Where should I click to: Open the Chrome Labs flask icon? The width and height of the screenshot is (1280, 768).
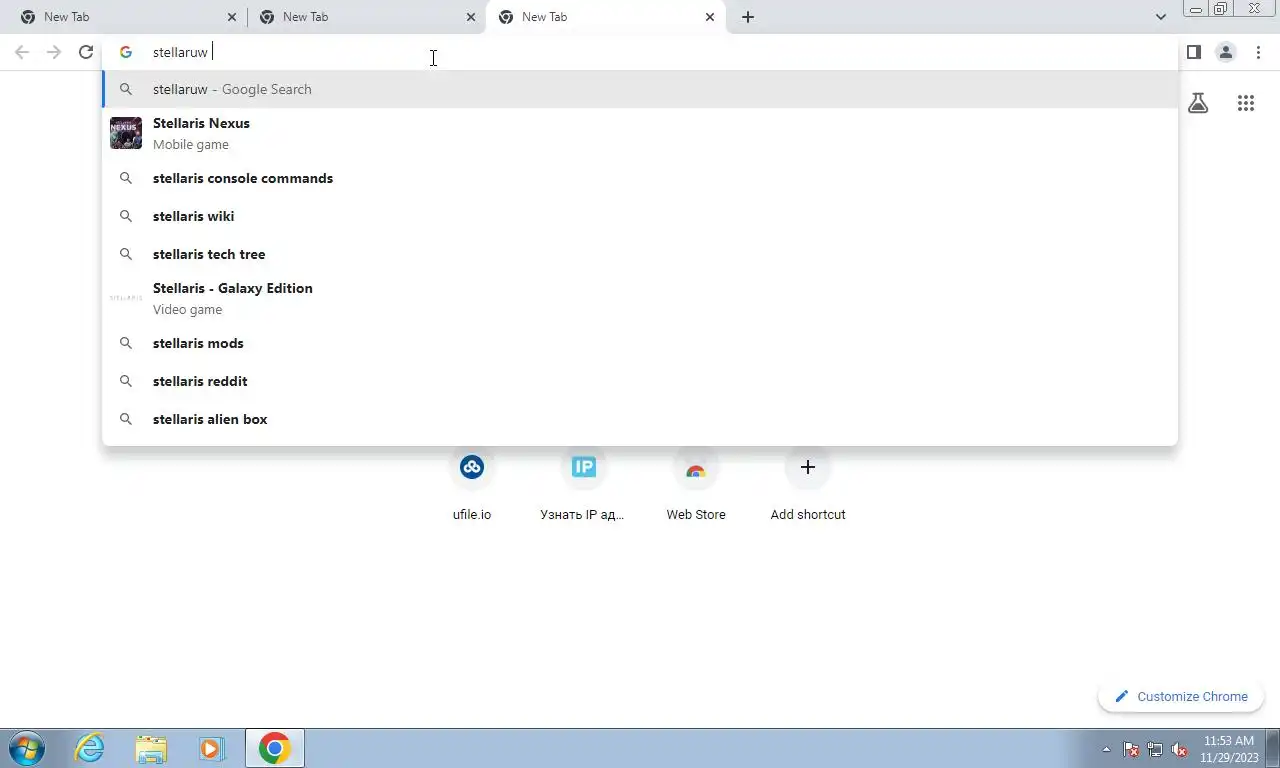(x=1198, y=103)
